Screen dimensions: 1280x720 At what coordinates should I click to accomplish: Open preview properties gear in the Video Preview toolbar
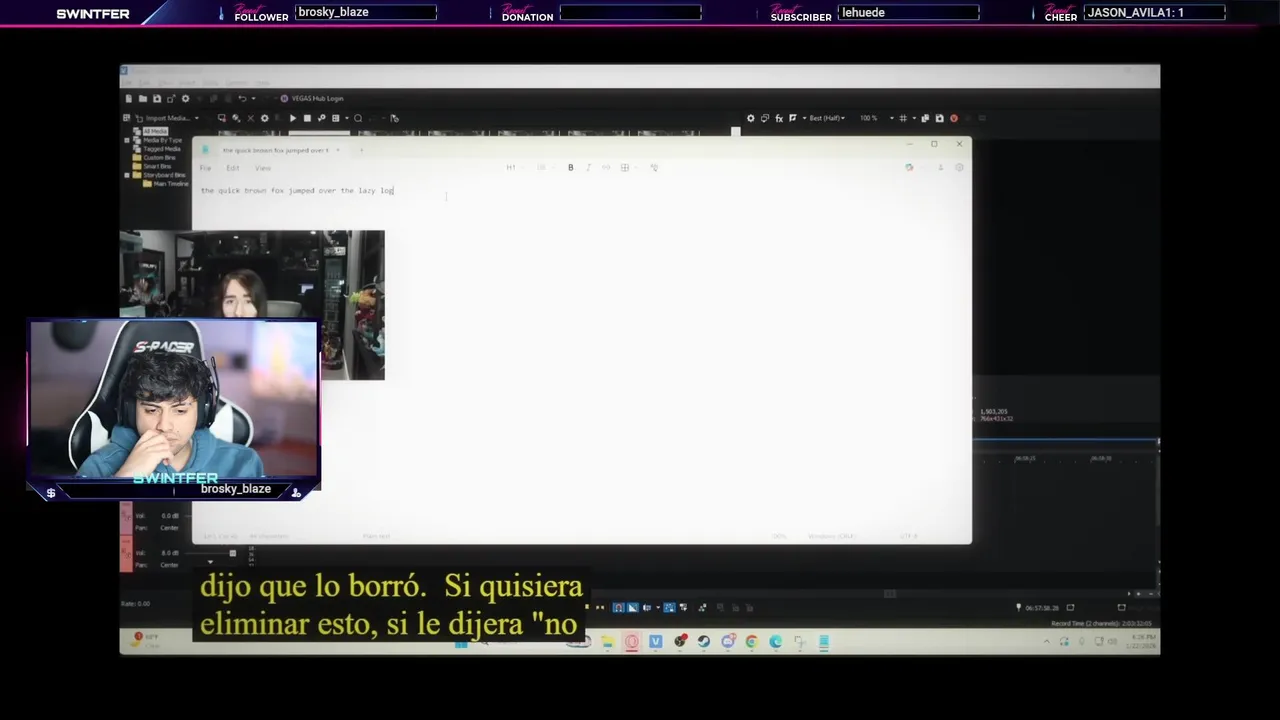click(x=750, y=118)
